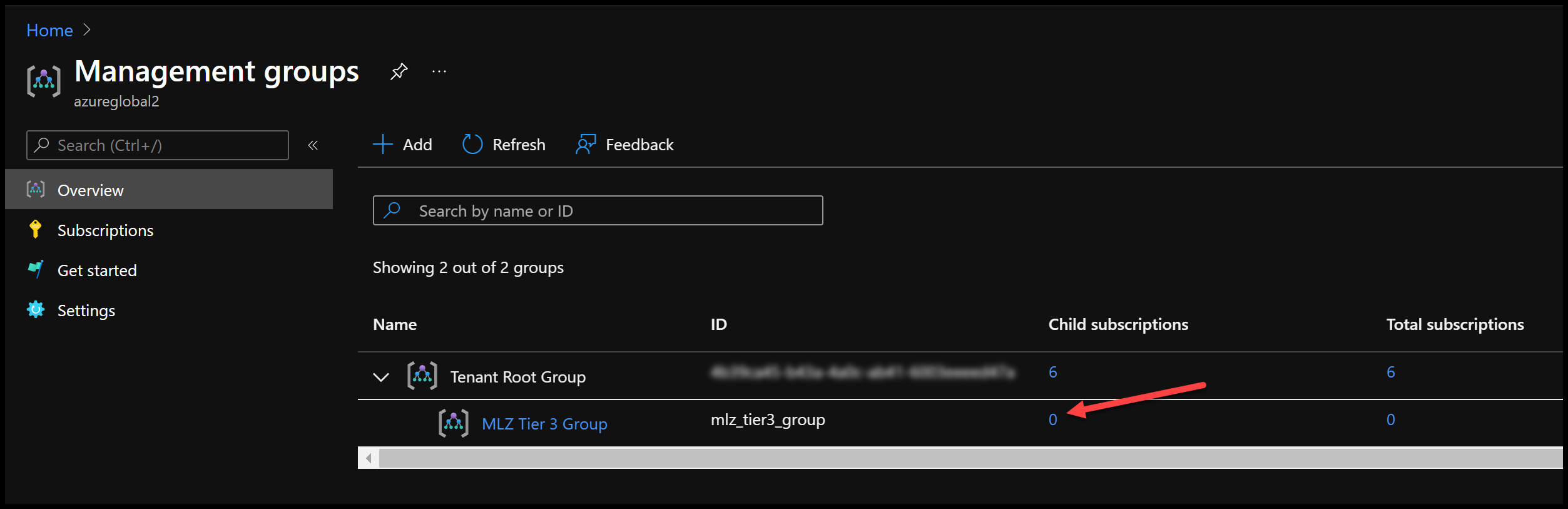Click the mlz_tier3_group ID cell
Image resolution: width=1568 pixels, height=509 pixels.
[768, 419]
